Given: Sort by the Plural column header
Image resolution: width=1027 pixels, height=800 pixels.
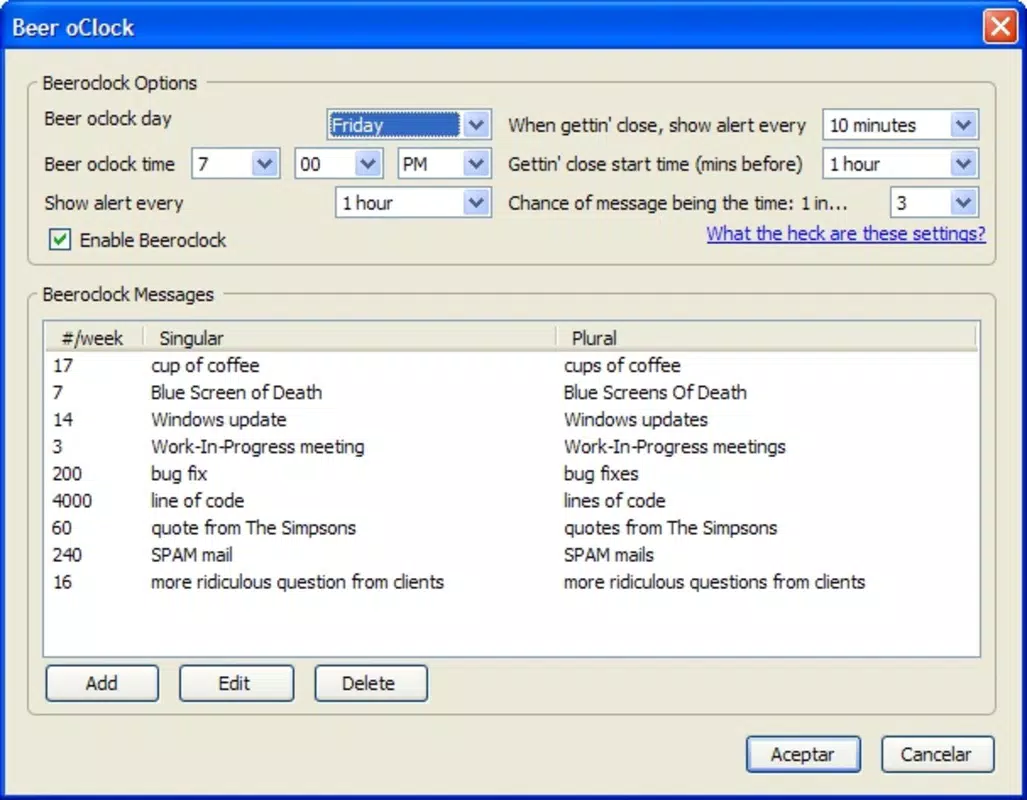Looking at the screenshot, I should [x=766, y=338].
